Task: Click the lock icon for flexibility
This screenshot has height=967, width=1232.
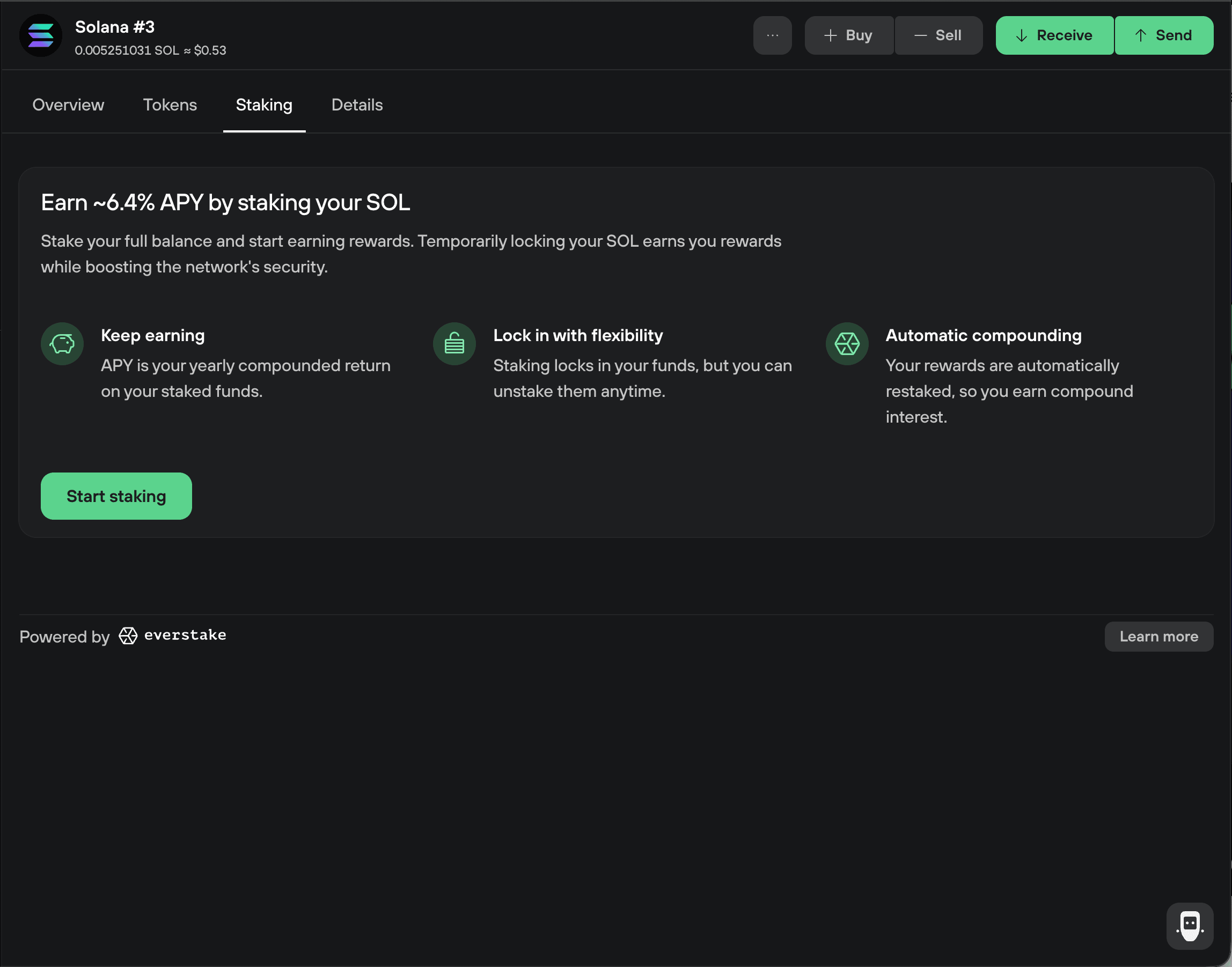Action: pos(454,344)
